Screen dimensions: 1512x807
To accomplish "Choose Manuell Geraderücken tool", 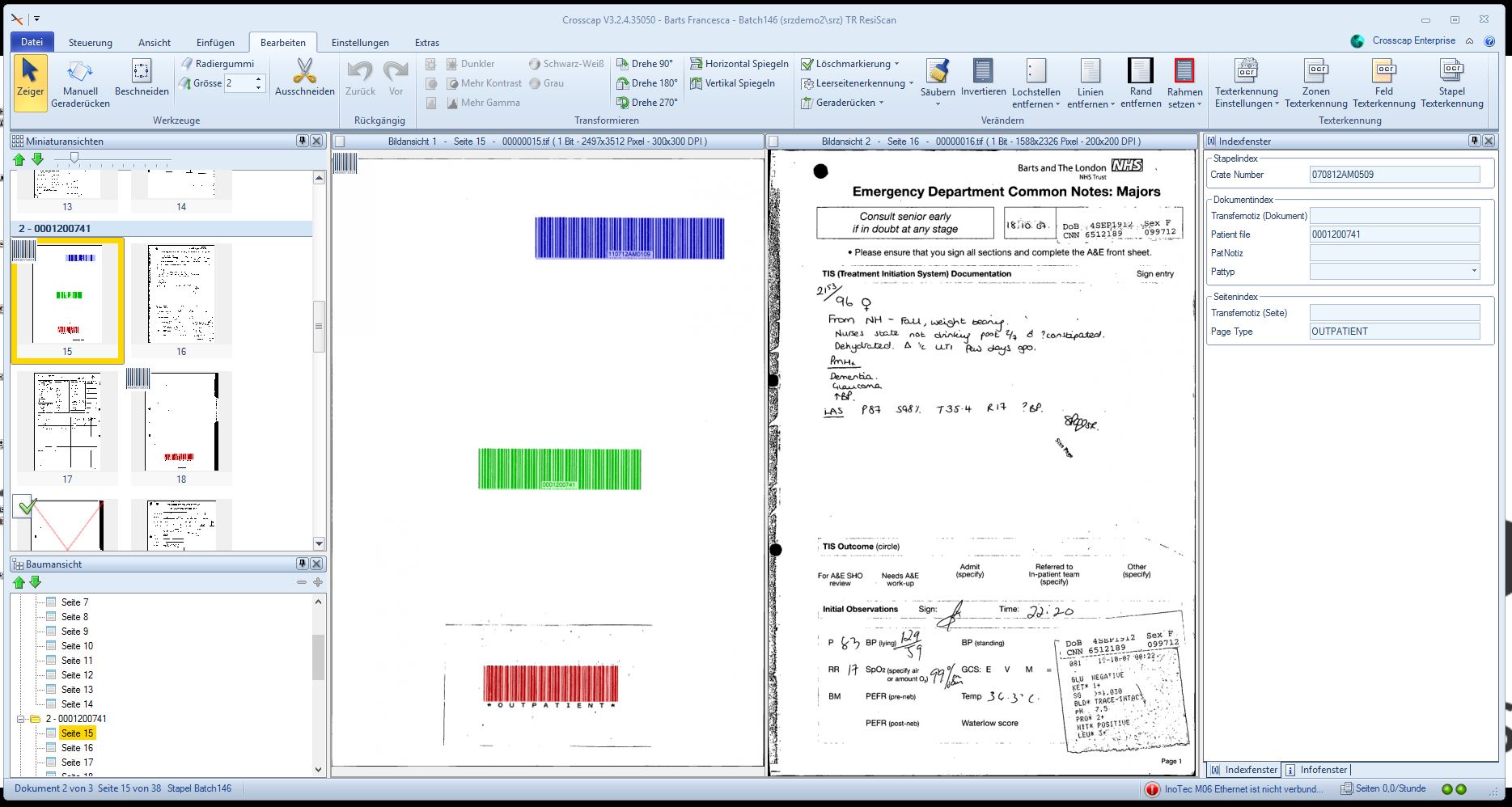I will [80, 83].
